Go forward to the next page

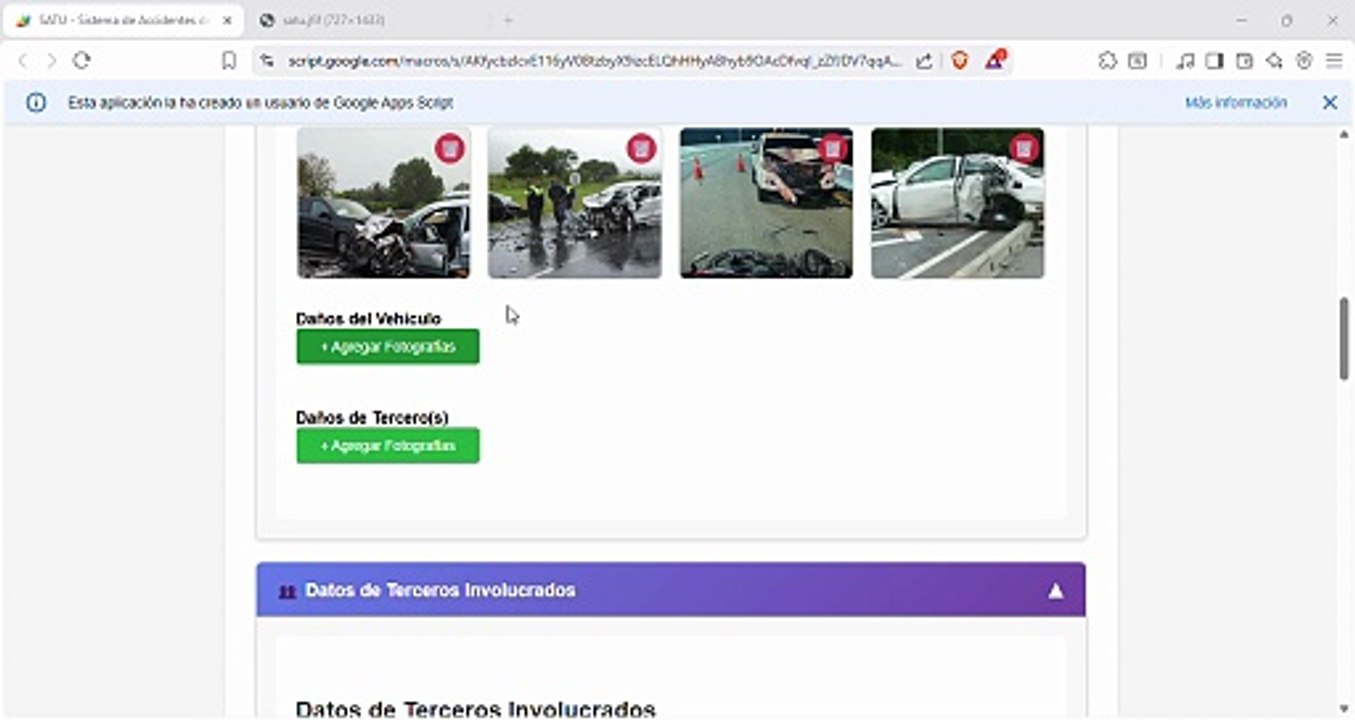[52, 61]
